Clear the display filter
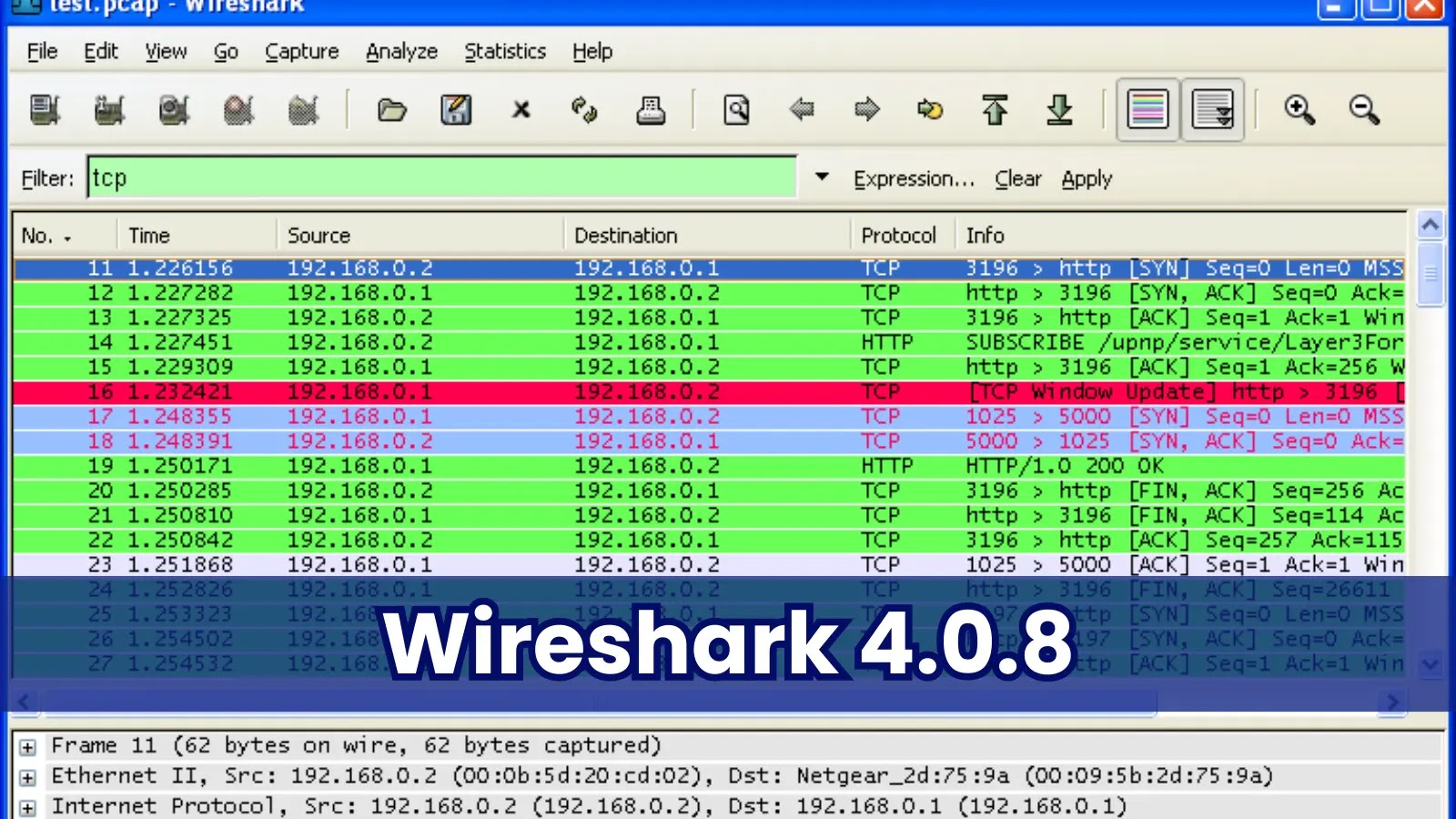Screen dimensions: 1456x819 point(1017,178)
